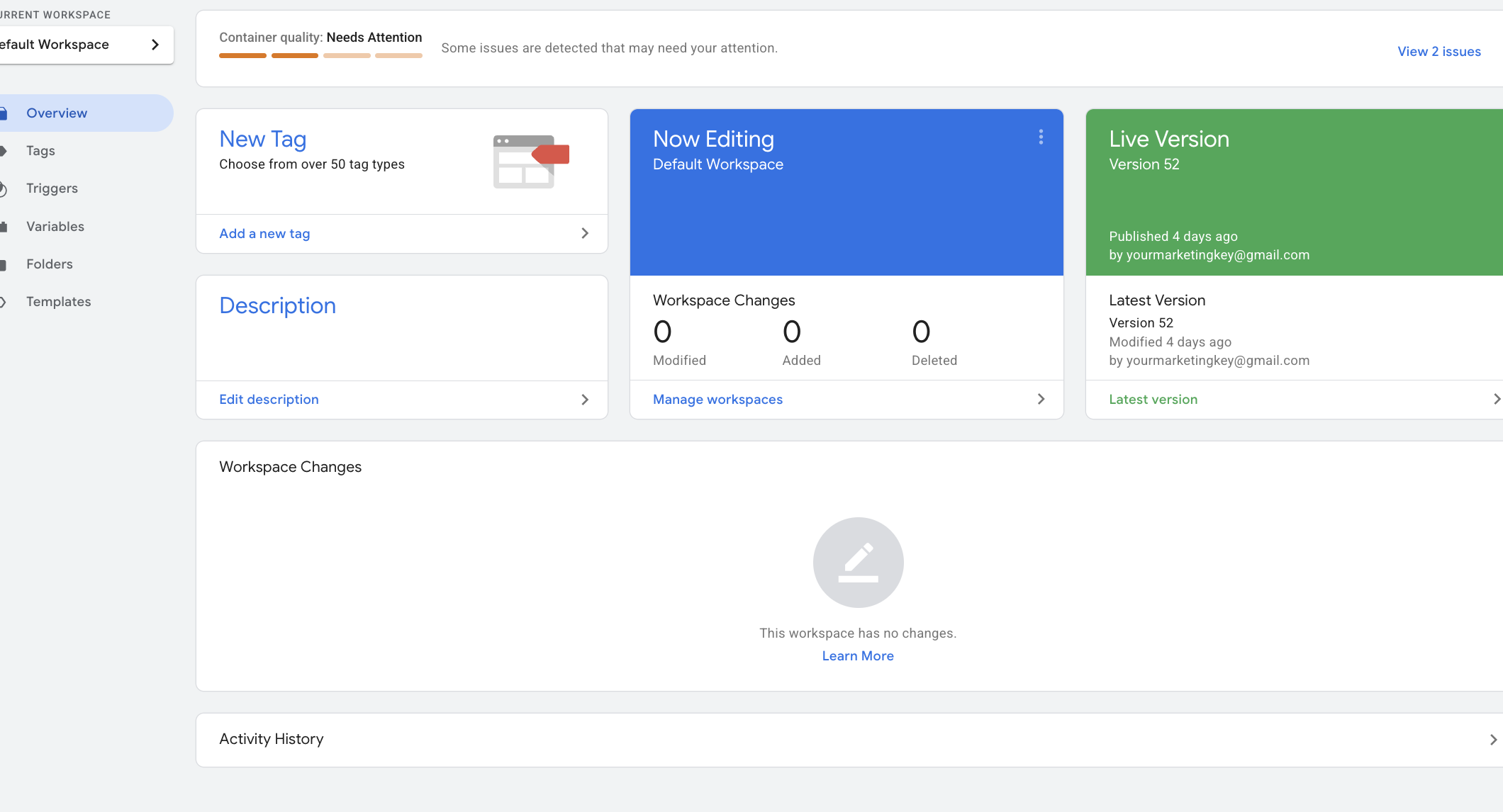Click the chevron beside Edit description
The image size is (1503, 812).
[x=585, y=400]
